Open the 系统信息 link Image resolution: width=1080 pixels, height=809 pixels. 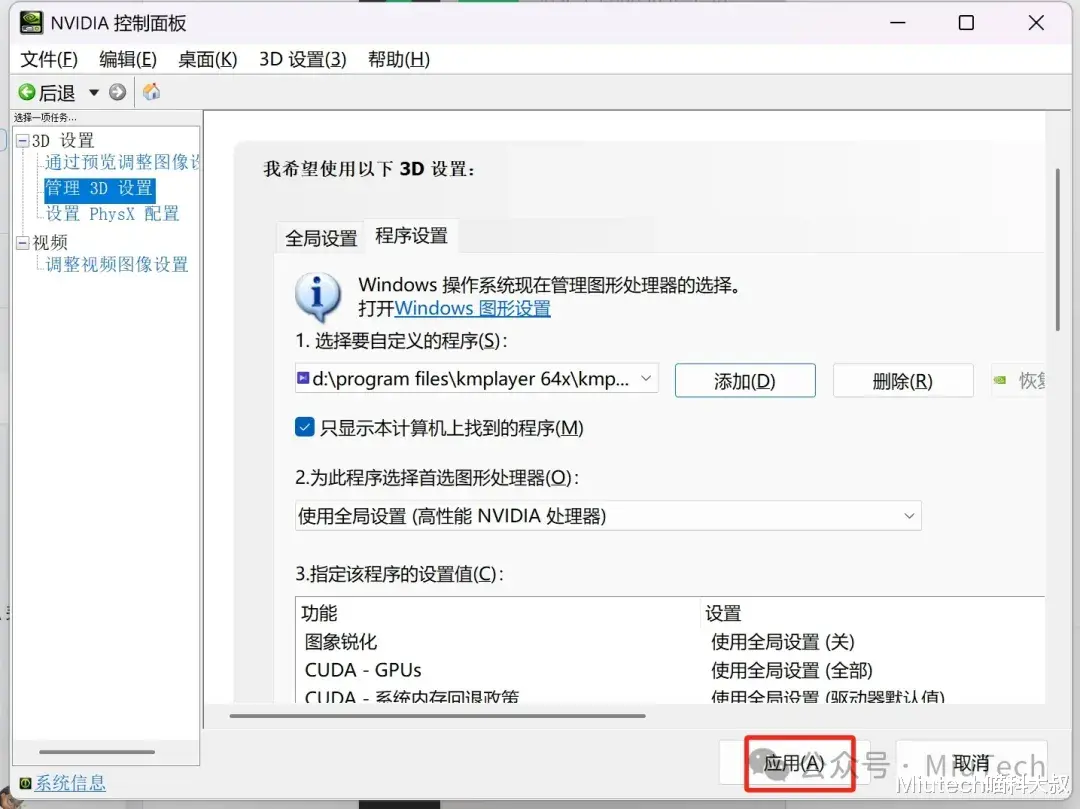[x=70, y=783]
